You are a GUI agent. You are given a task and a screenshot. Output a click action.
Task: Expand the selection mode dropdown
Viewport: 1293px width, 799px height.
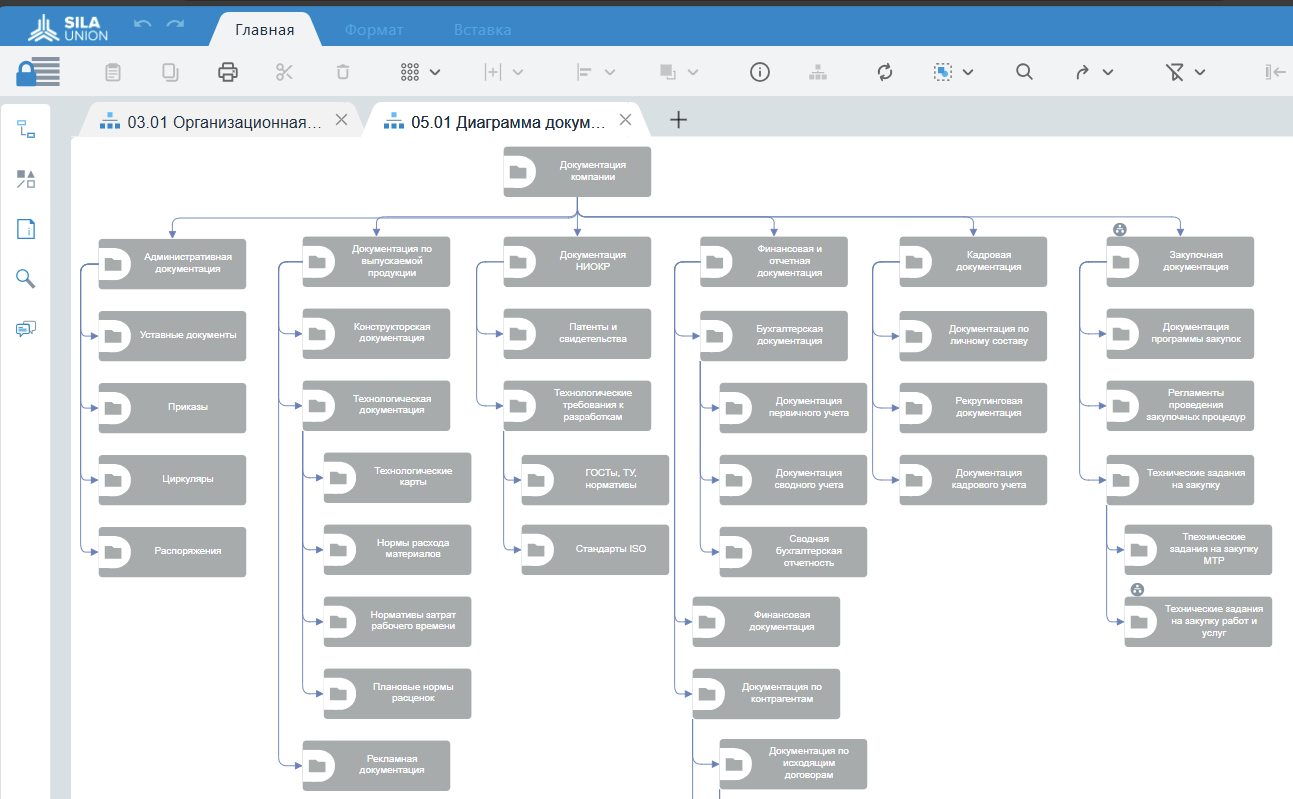[x=954, y=72]
